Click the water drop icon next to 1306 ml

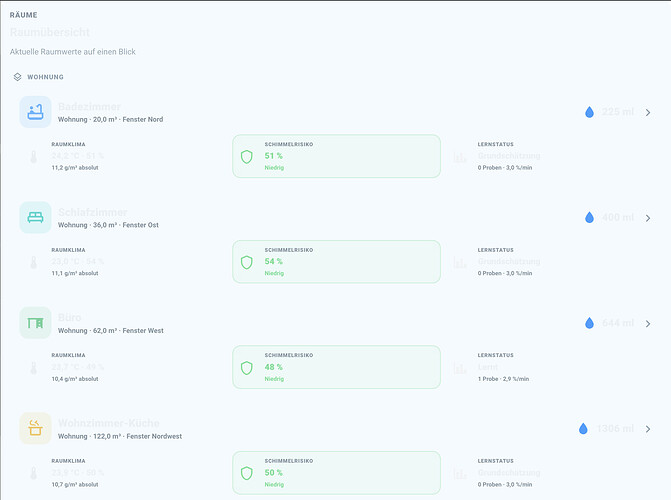pos(583,429)
